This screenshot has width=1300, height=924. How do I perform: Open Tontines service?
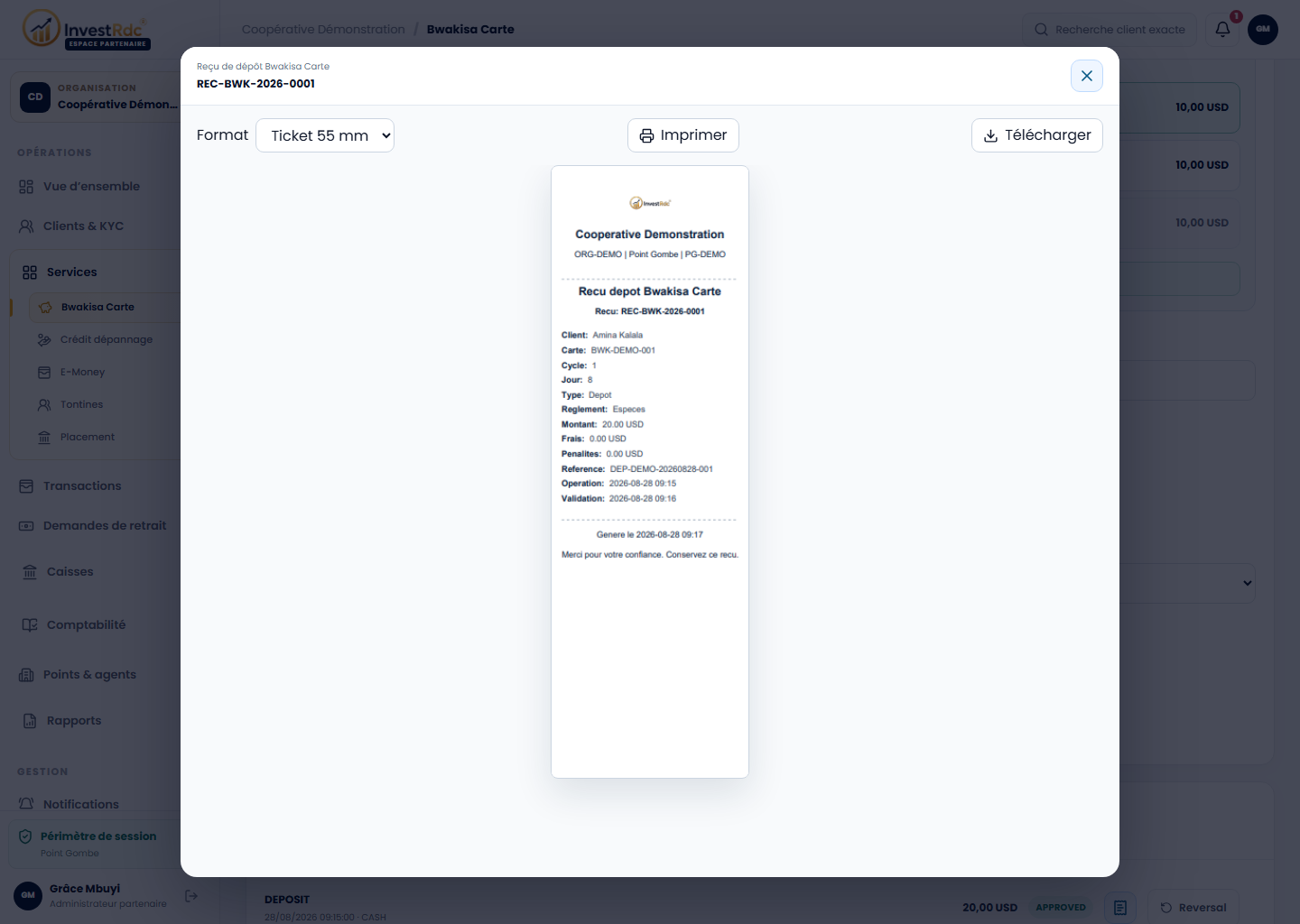click(81, 404)
